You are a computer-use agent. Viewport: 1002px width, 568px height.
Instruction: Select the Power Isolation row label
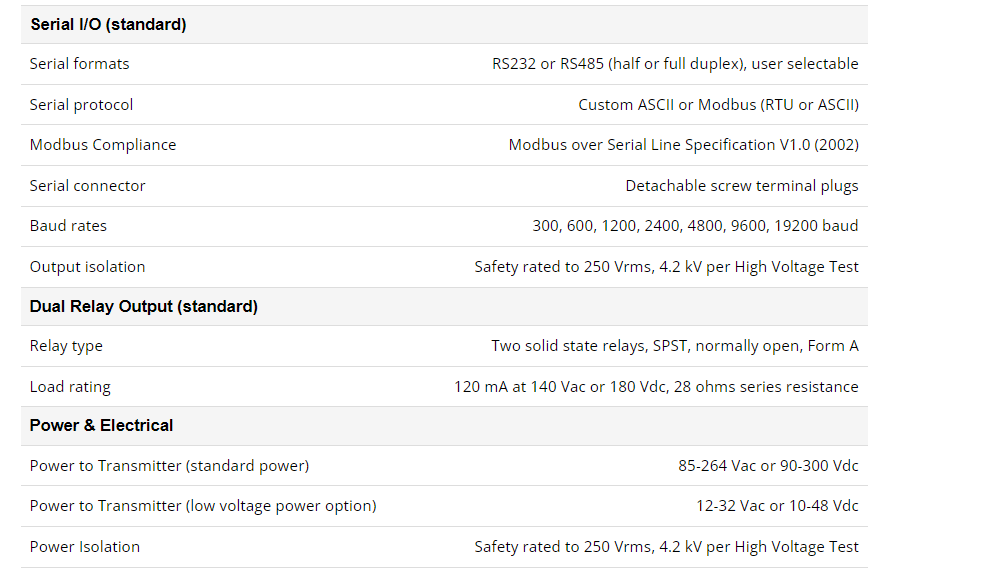pyautogui.click(x=84, y=547)
